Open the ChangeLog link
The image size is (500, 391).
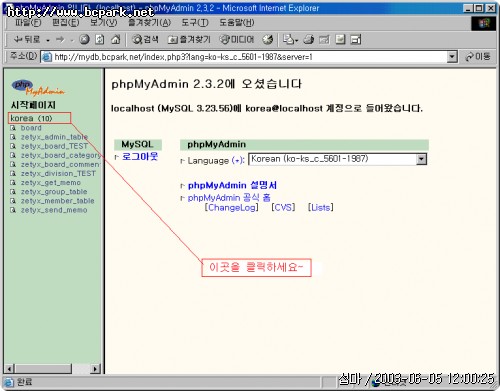[x=232, y=208]
